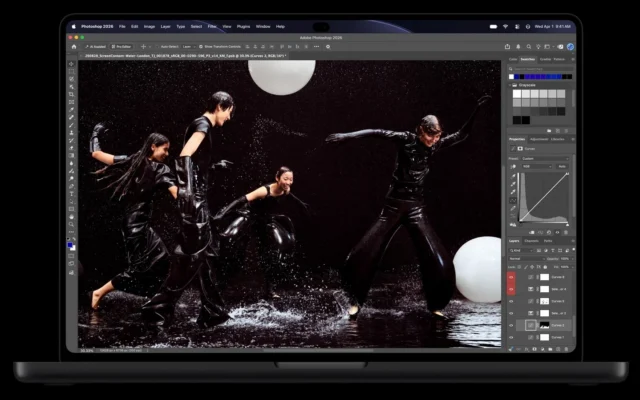The height and width of the screenshot is (400, 640).
Task: Delete swatch using Swatches panel trash icon
Action: pyautogui.click(x=566, y=131)
